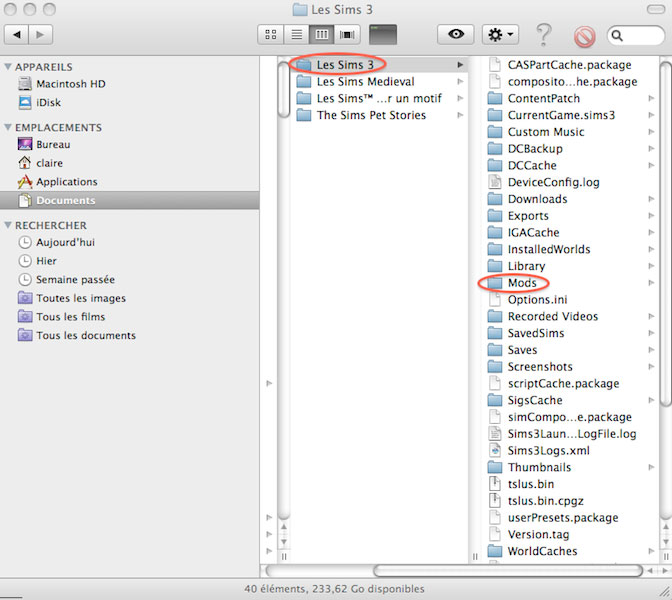Screen dimensions: 672x600
Task: Open the Terminal toolbar icon
Action: (x=383, y=35)
